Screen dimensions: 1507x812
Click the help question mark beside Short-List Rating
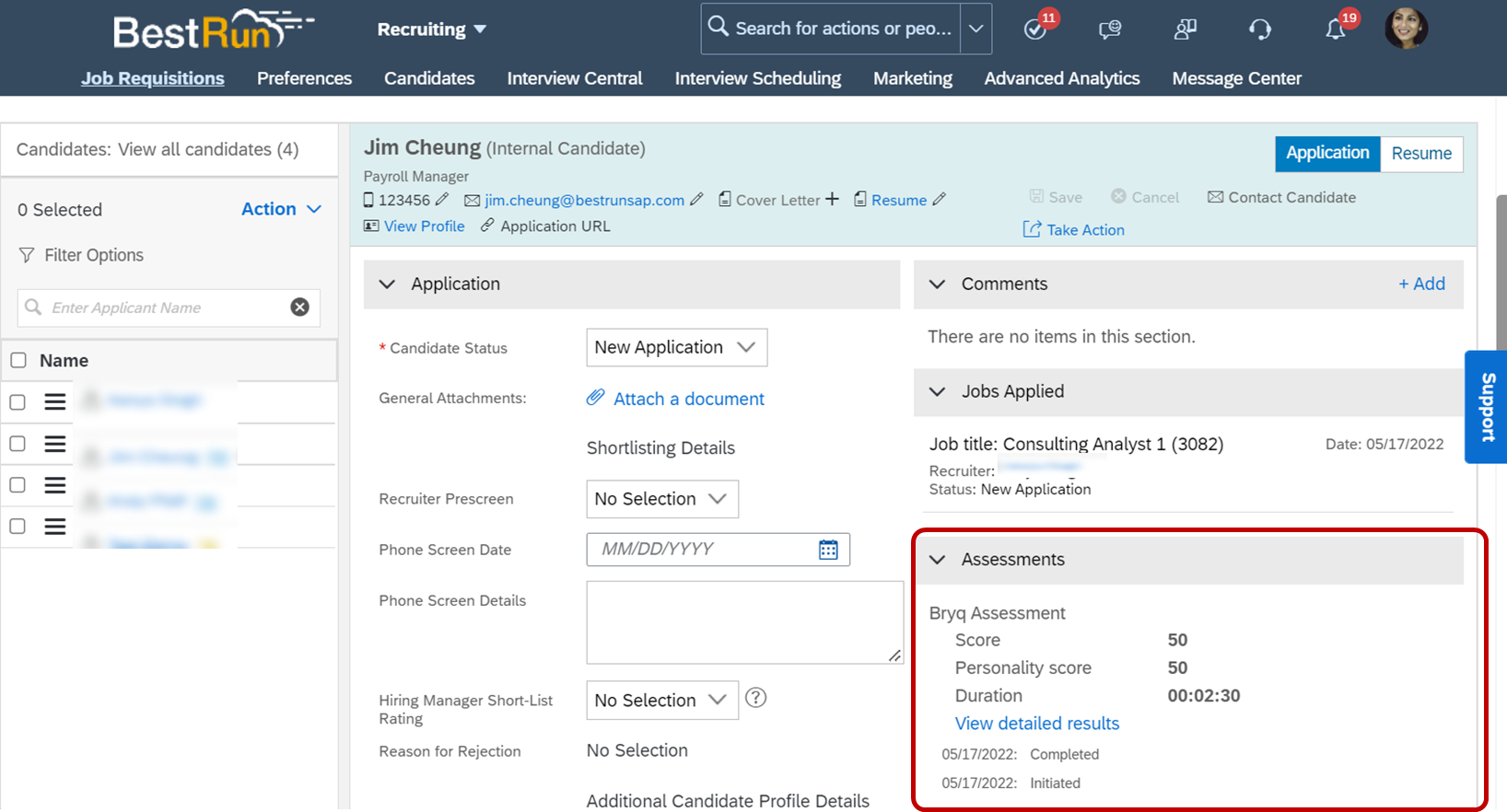click(755, 698)
